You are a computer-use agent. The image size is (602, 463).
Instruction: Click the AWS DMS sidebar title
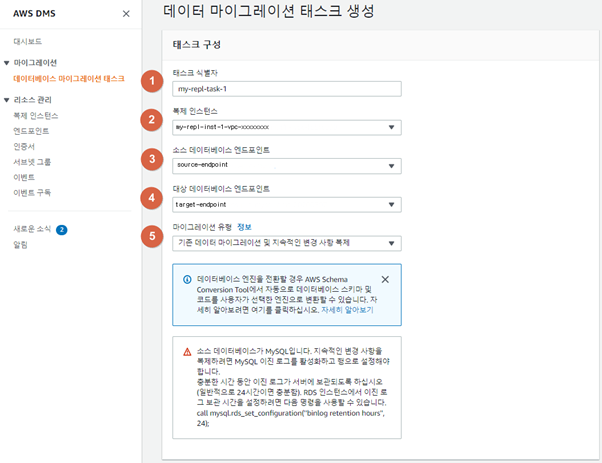point(34,13)
